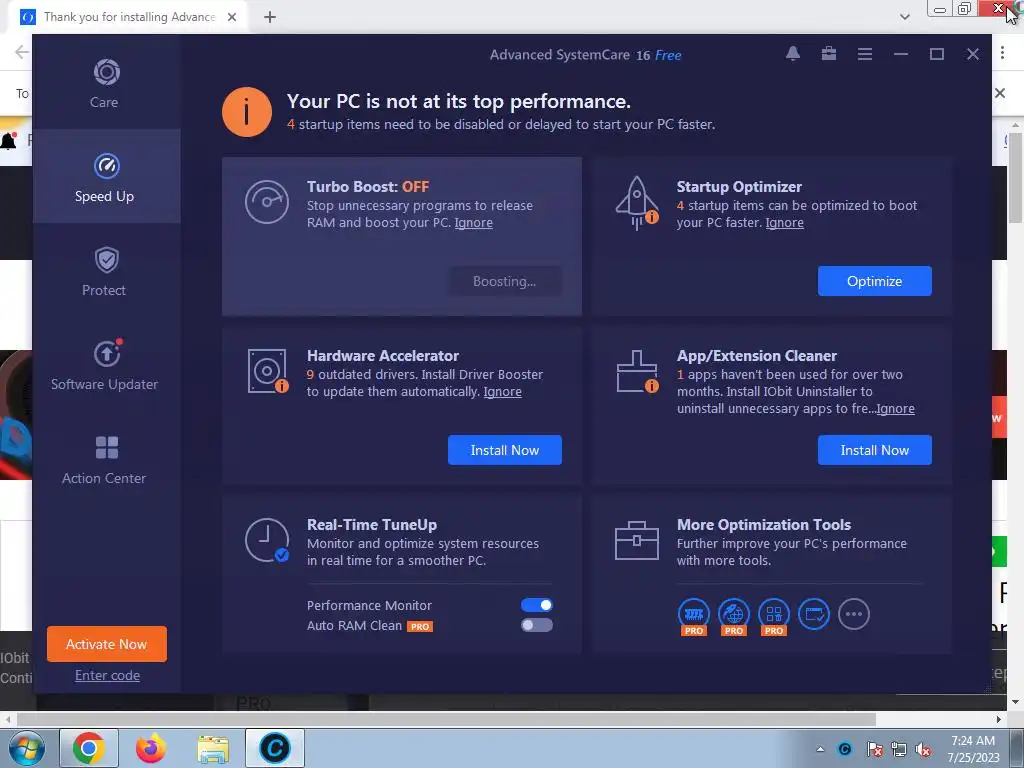1024x768 pixels.
Task: Click the Action Center flag tray icon
Action: tap(874, 750)
